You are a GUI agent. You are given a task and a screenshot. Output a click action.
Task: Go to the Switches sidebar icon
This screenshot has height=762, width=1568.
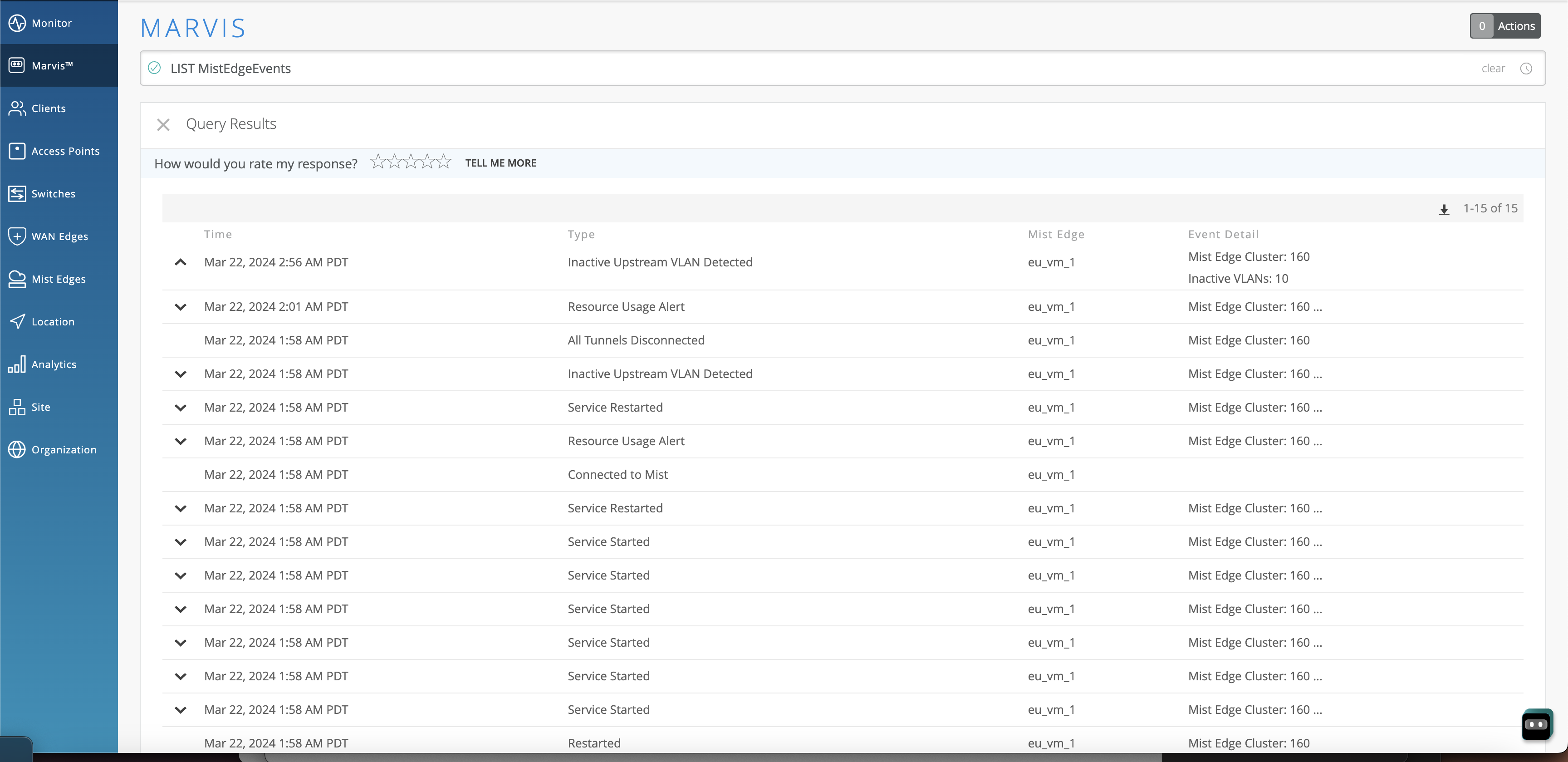17,194
